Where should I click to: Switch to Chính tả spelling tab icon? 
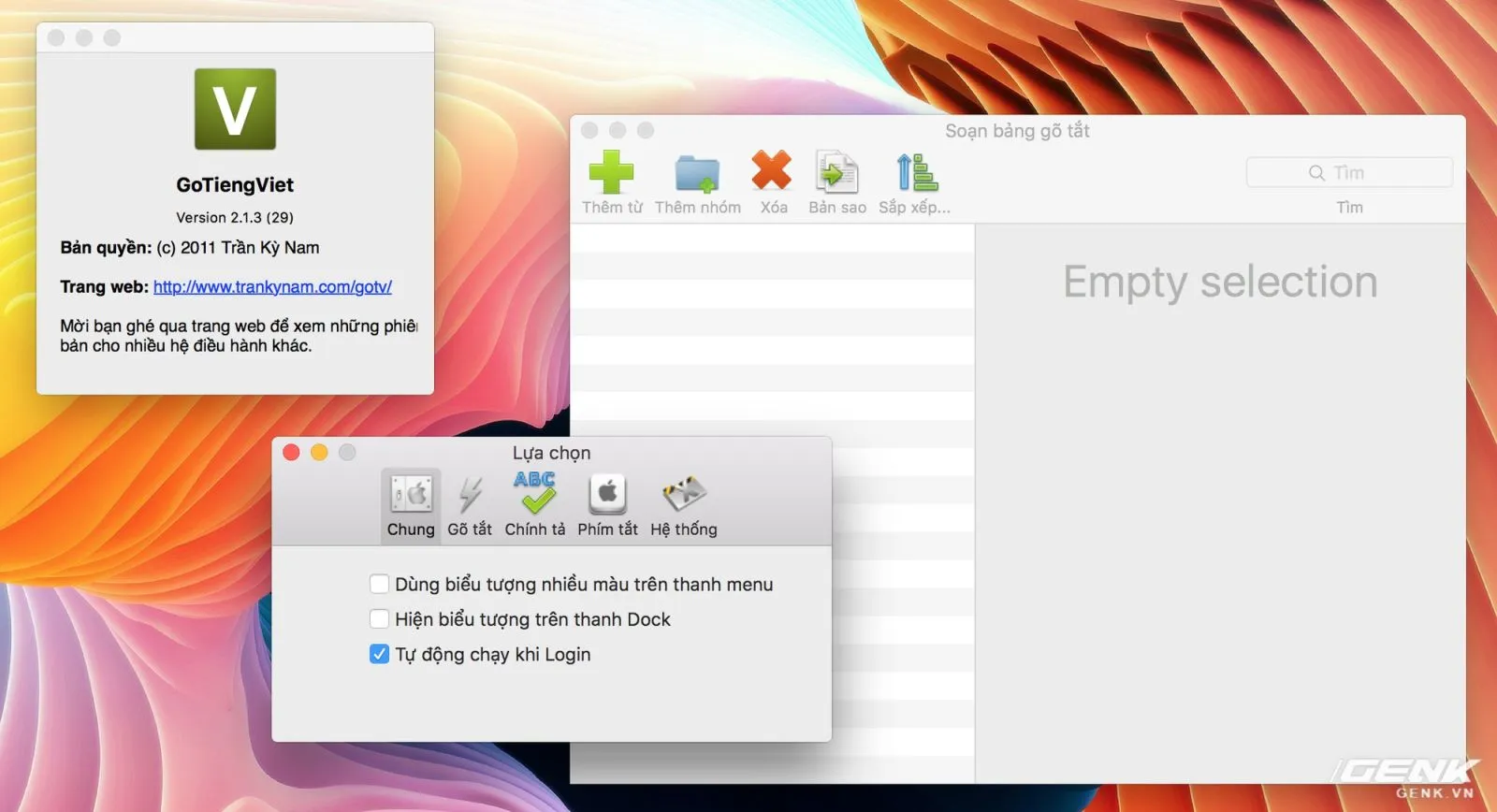click(x=535, y=492)
